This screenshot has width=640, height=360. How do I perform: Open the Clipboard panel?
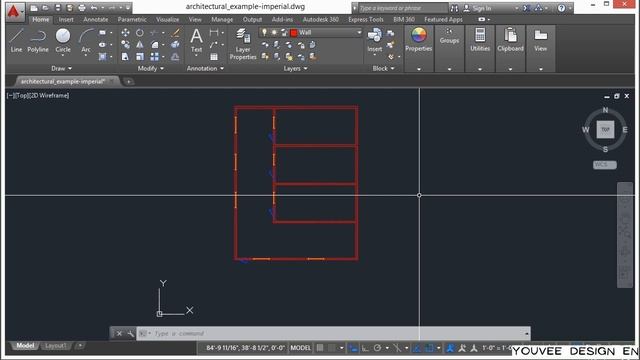point(510,39)
